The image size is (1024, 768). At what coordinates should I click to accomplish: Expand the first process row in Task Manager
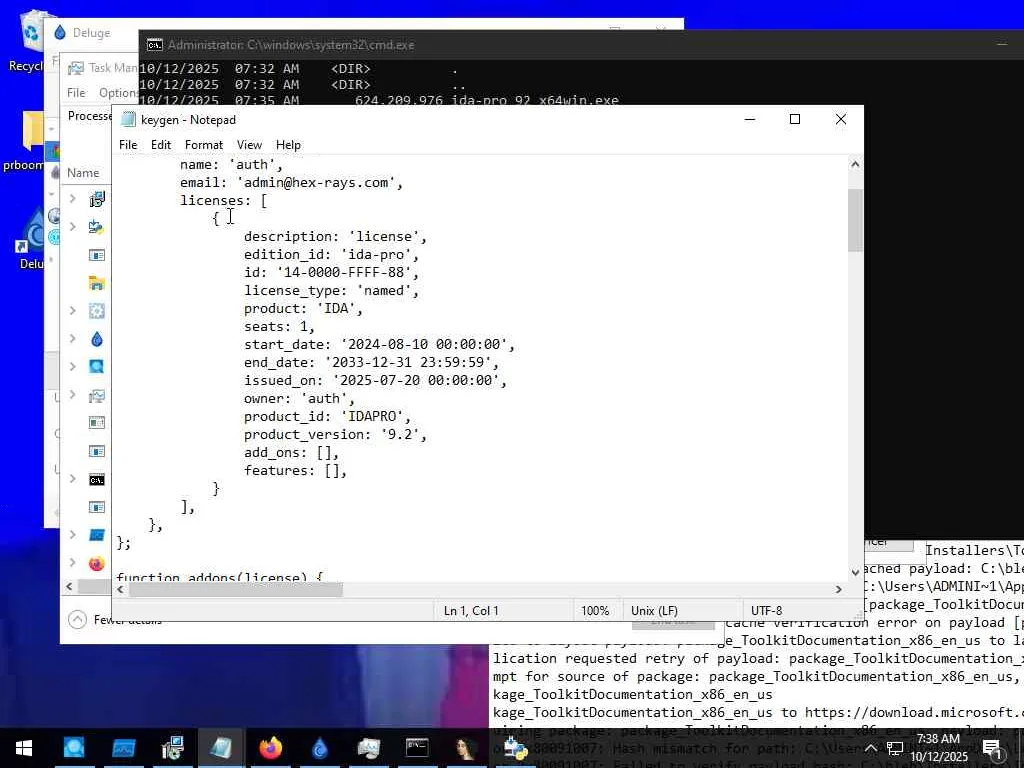[x=72, y=198]
